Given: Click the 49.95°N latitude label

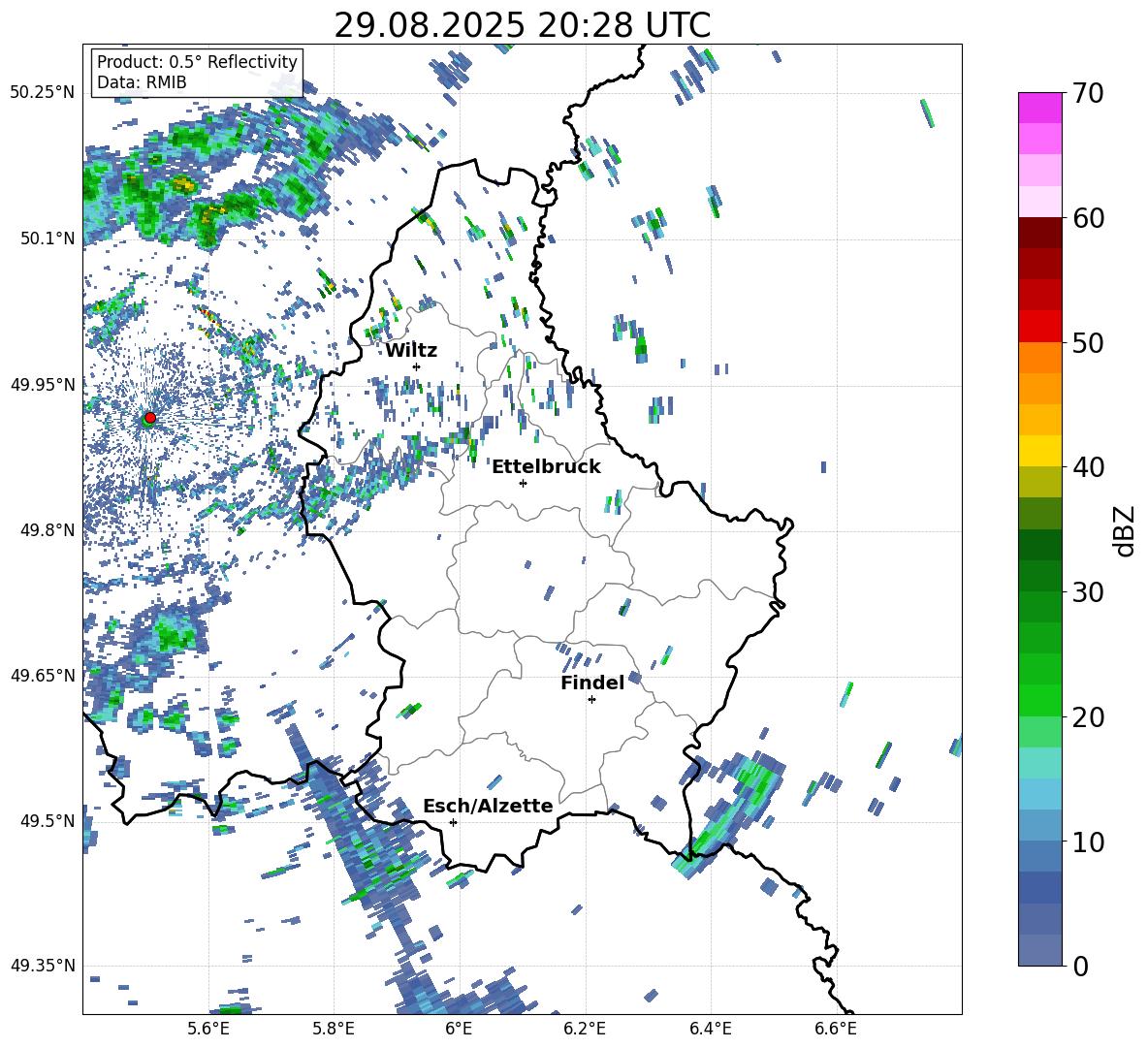Looking at the screenshot, I should click(x=43, y=384).
